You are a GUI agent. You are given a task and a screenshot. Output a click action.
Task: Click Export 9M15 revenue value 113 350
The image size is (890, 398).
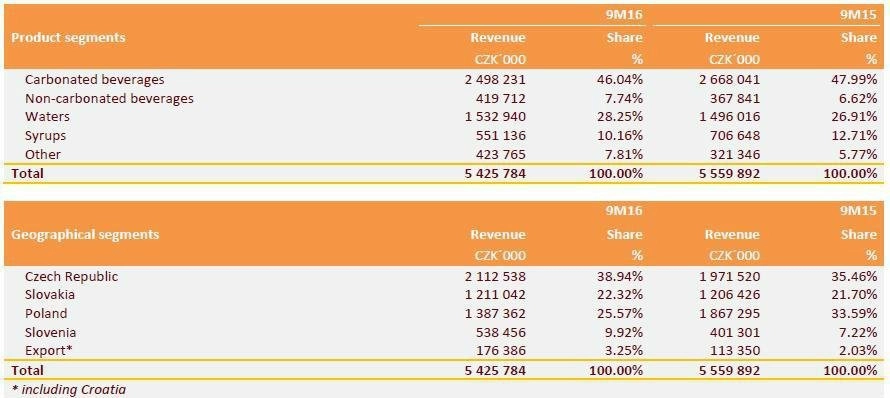(x=734, y=351)
